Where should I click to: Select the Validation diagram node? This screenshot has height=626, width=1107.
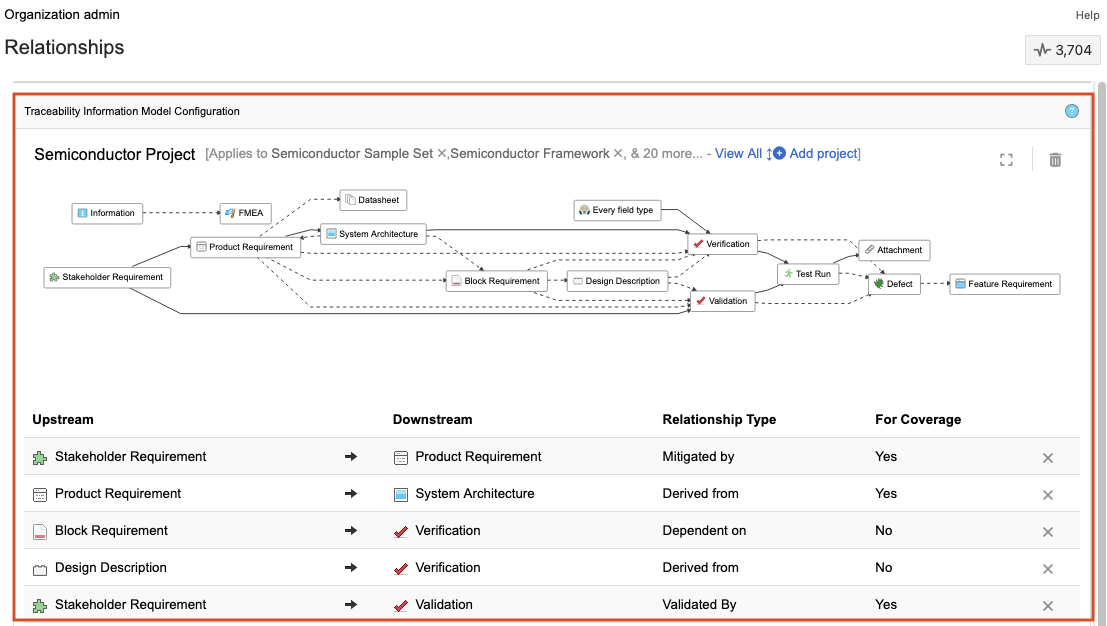tap(722, 301)
